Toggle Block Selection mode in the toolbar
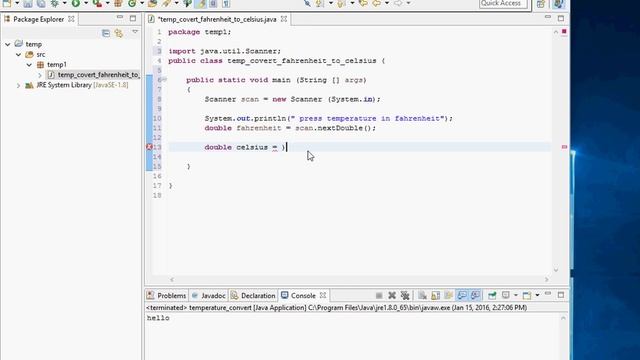The width and height of the screenshot is (640, 360). [213, 4]
